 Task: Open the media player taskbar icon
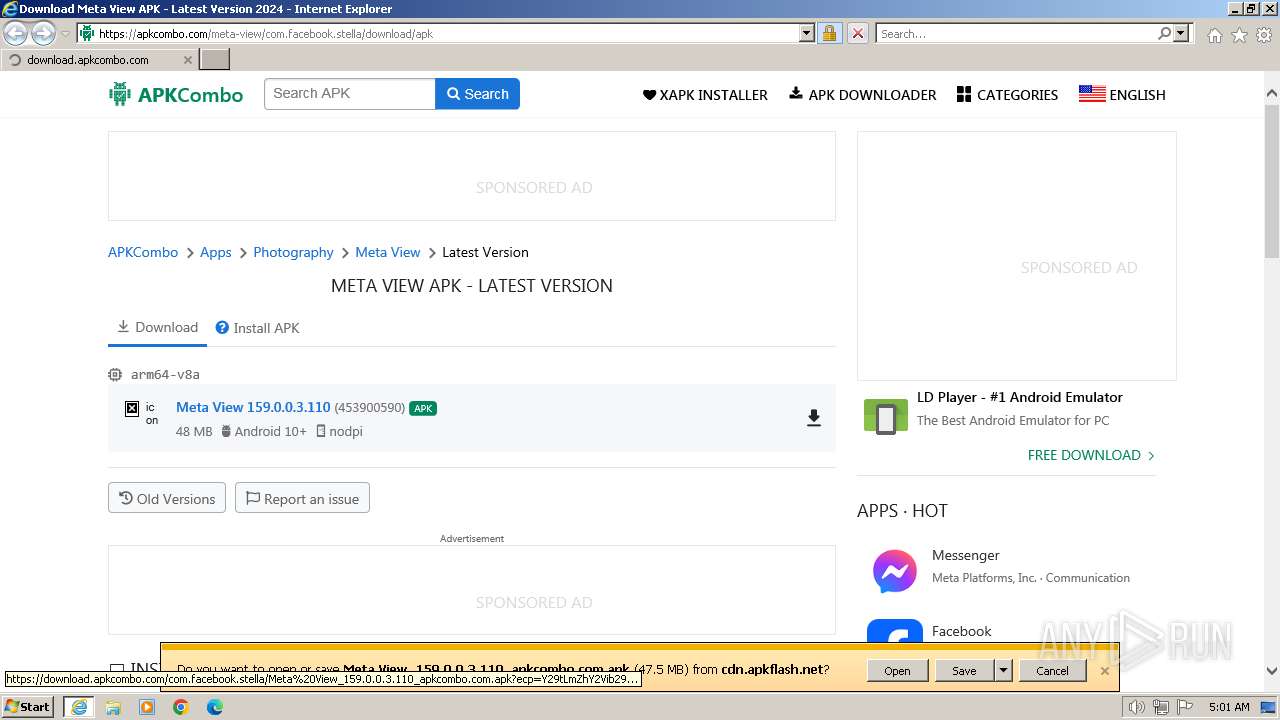coord(147,707)
